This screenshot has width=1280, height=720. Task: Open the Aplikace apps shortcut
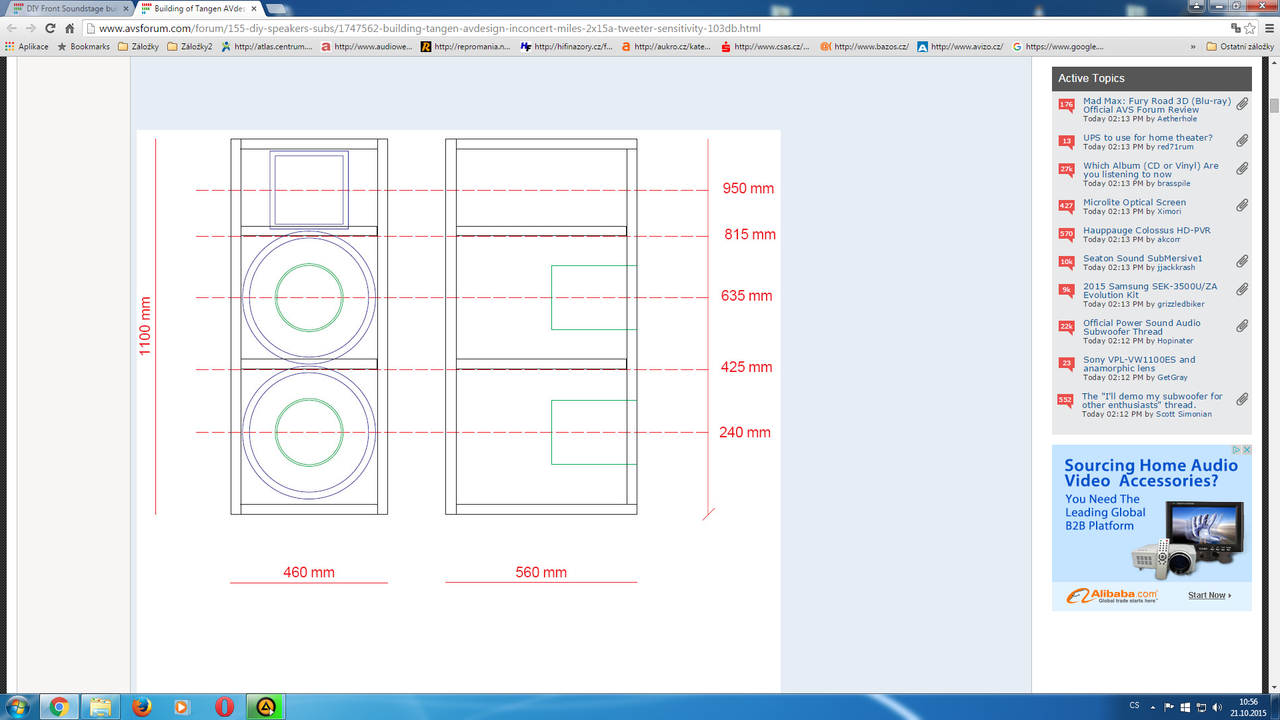[27, 46]
